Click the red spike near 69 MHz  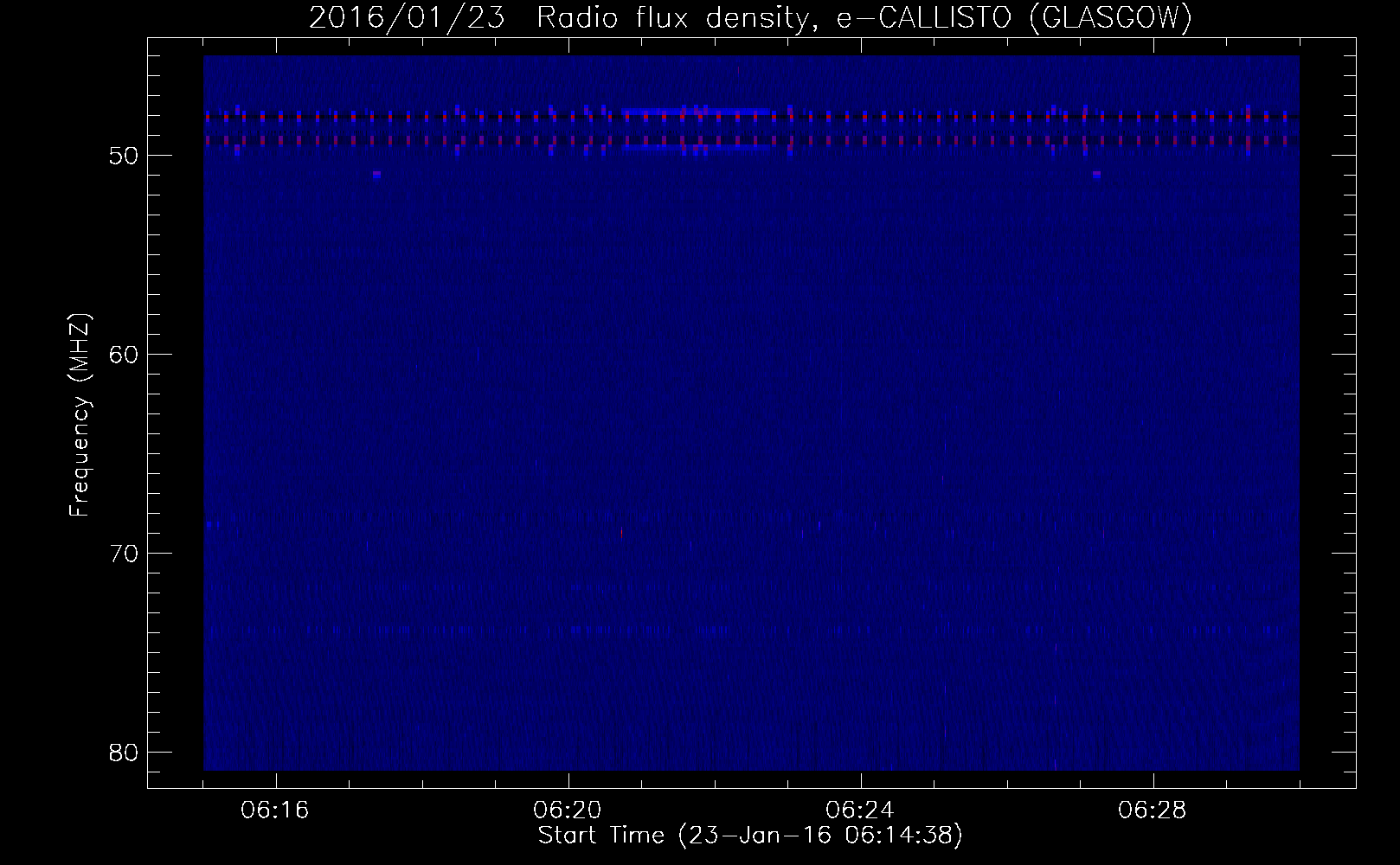coord(621,533)
